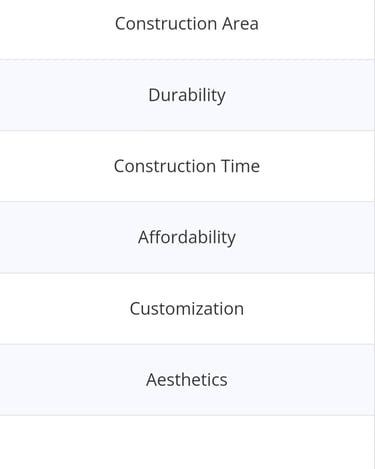Click the Construction Area row label

[x=187, y=24]
